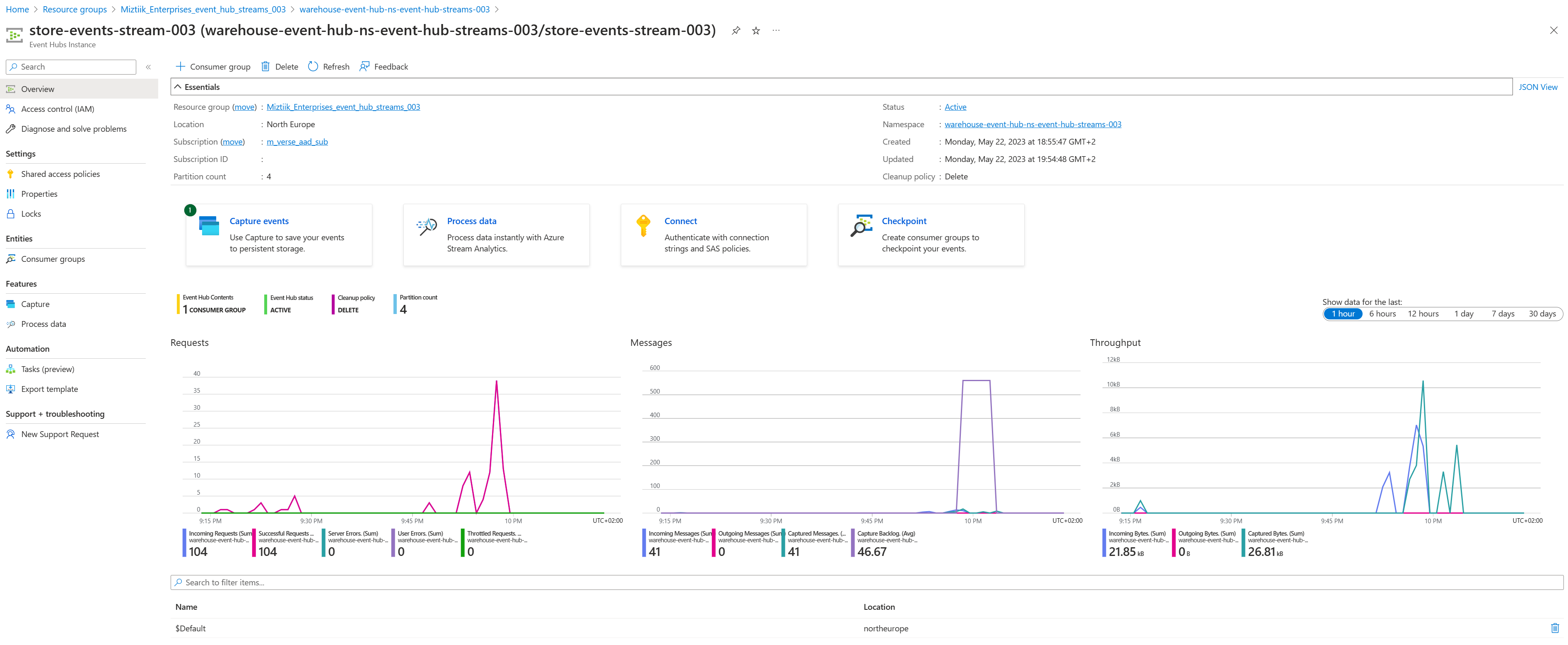Collapse the left sidebar menu
Viewport: 1568px width, 645px height.
149,67
